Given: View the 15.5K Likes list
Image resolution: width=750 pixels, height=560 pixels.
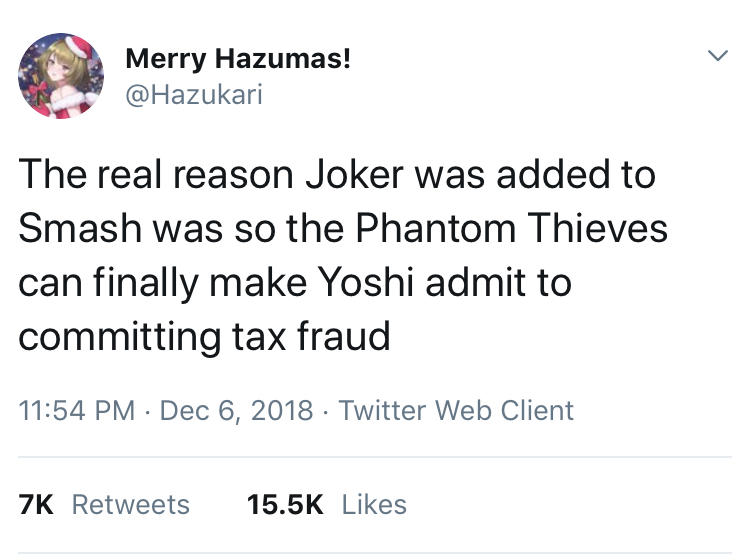Looking at the screenshot, I should [x=327, y=504].
